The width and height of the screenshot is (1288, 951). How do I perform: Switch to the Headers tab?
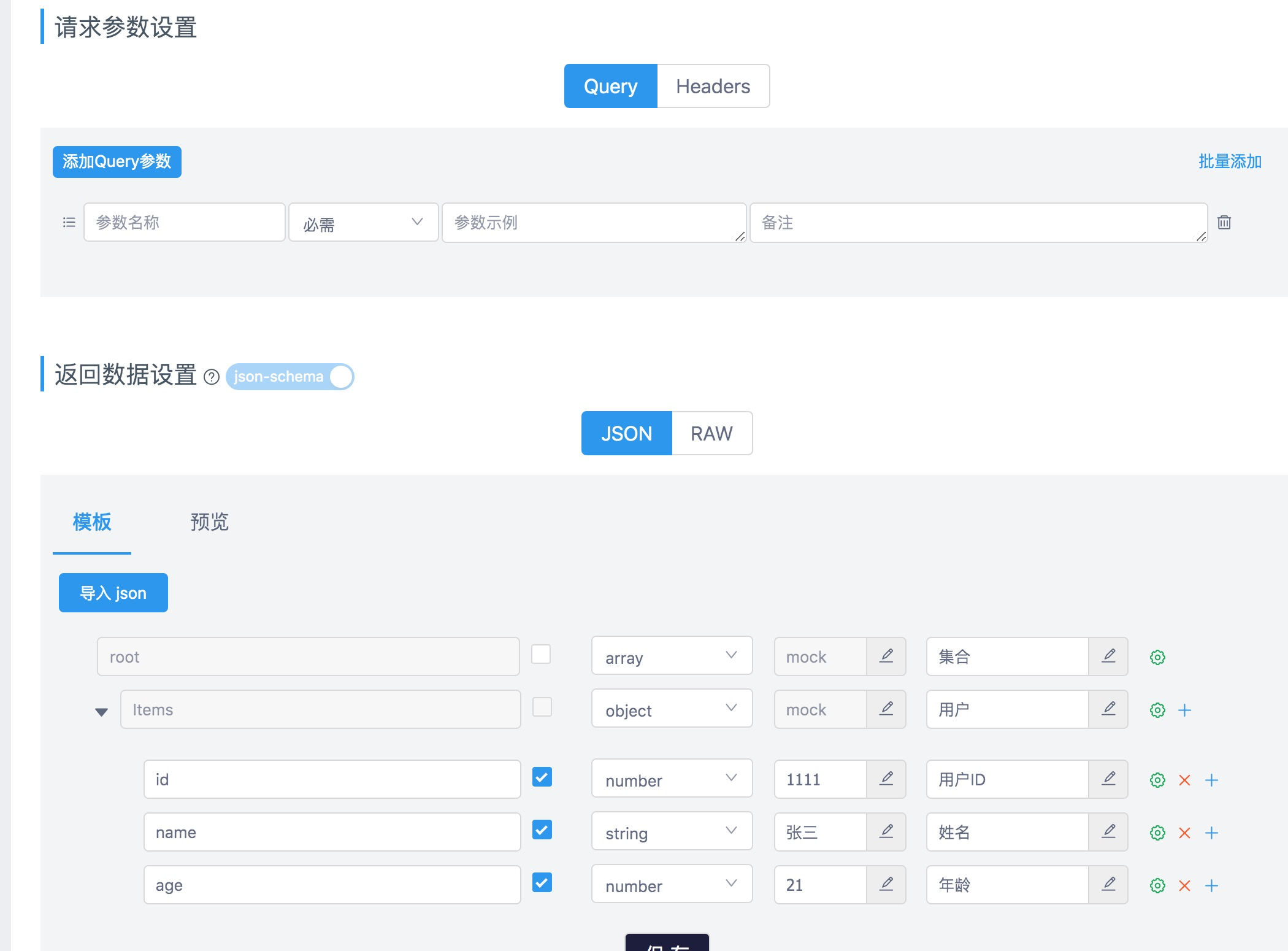(713, 86)
